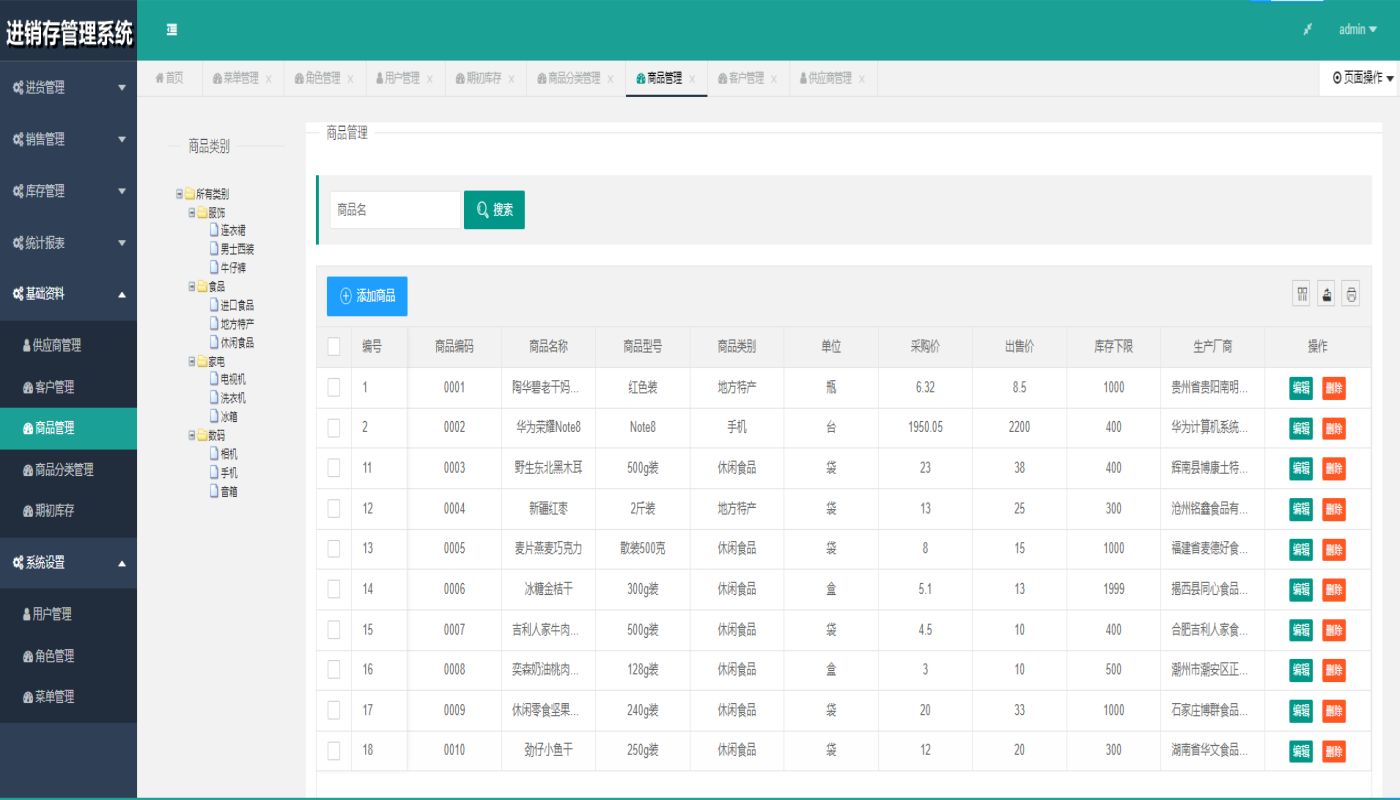Select 音箱 in the category tree
Screen dimensions: 1400x800
(x=229, y=492)
